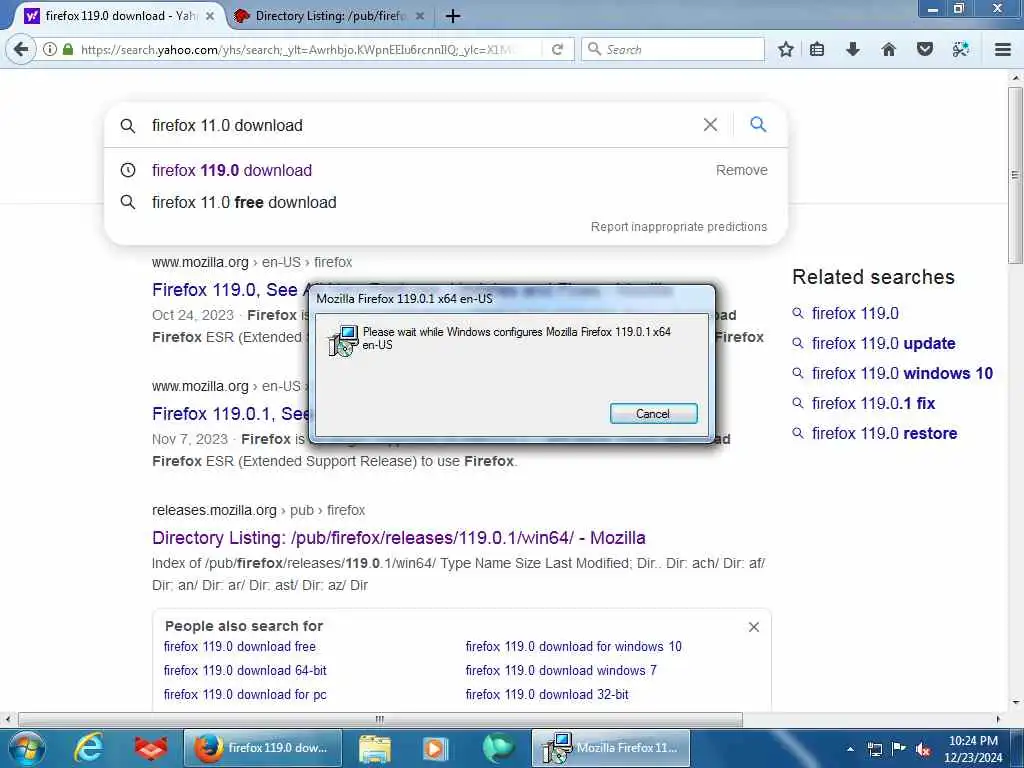Viewport: 1024px width, 768px height.
Task: Close the Directory Listing tab
Action: 420,16
